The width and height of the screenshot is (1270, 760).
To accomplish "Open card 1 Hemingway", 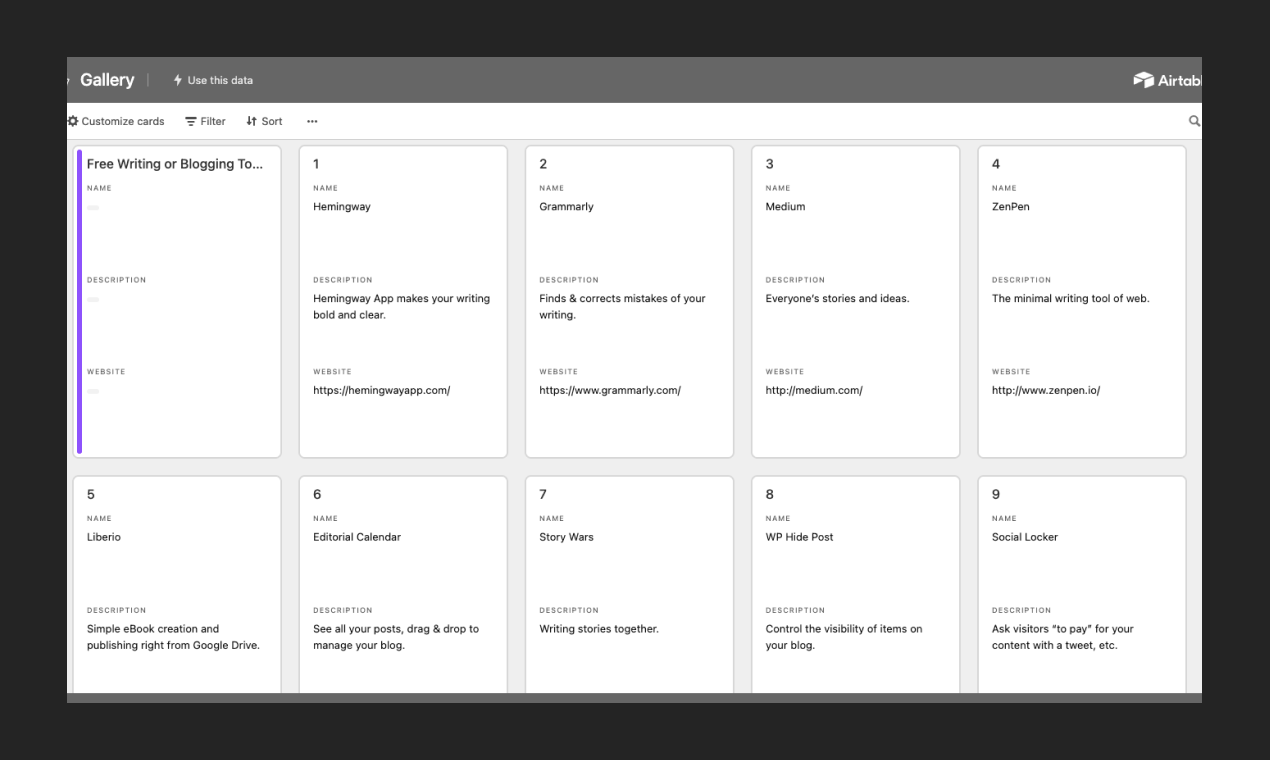I will pos(403,301).
